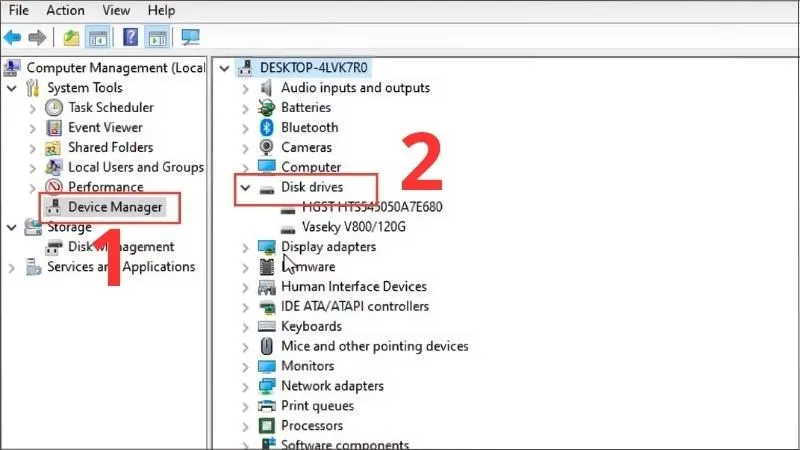Screen dimensions: 800x450
Task: Open the View menu
Action: (115, 10)
